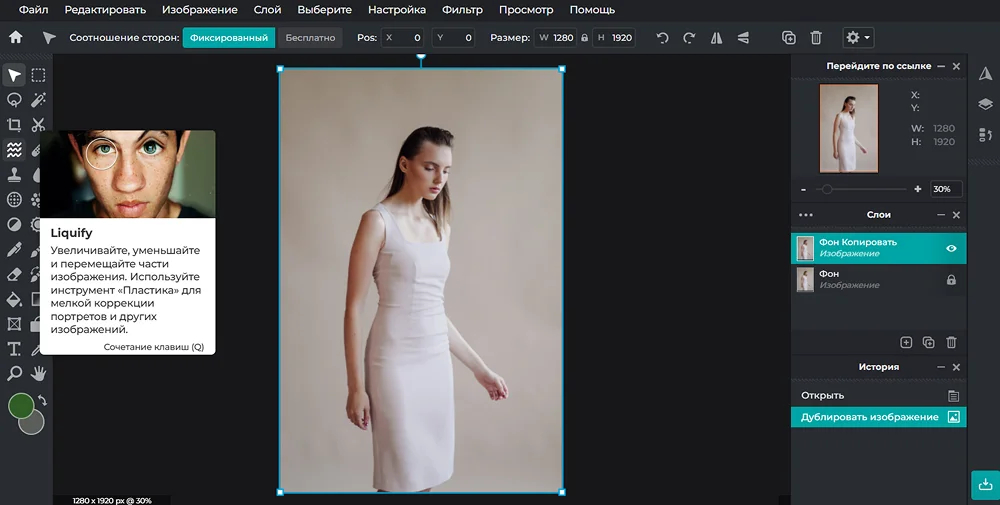
Task: Open the Фильтр menu
Action: click(x=462, y=10)
